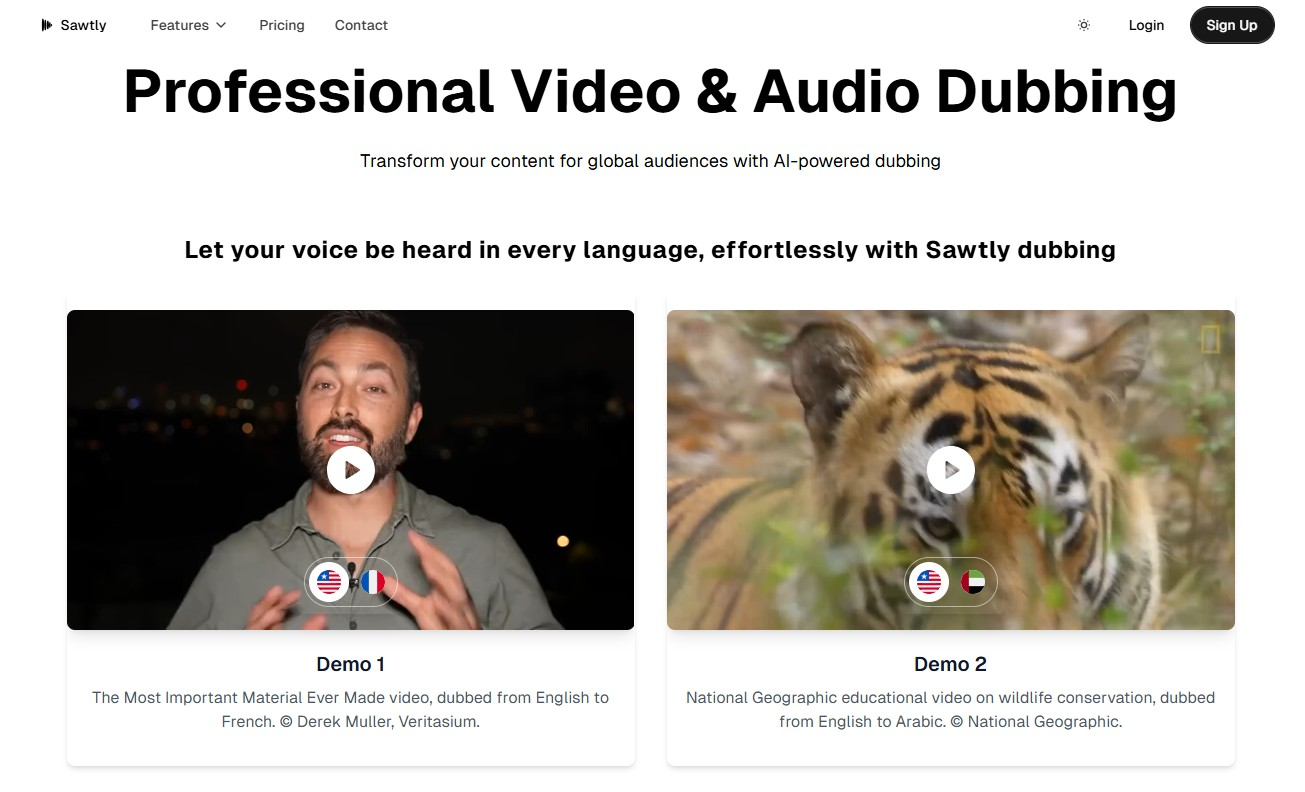Click the Demo 2 title
The height and width of the screenshot is (792, 1305).
pyautogui.click(x=950, y=664)
